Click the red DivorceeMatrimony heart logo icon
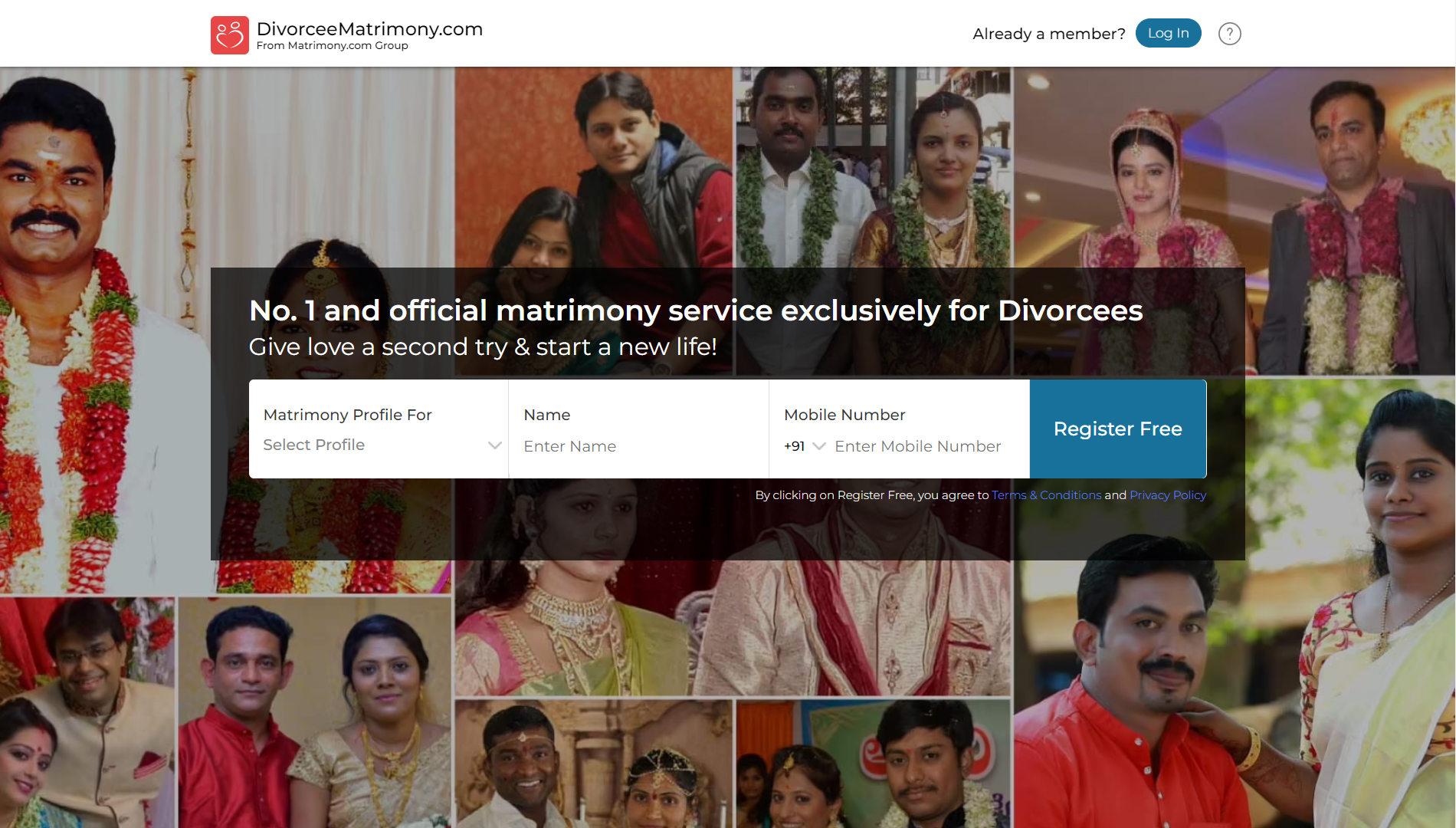 (230, 35)
